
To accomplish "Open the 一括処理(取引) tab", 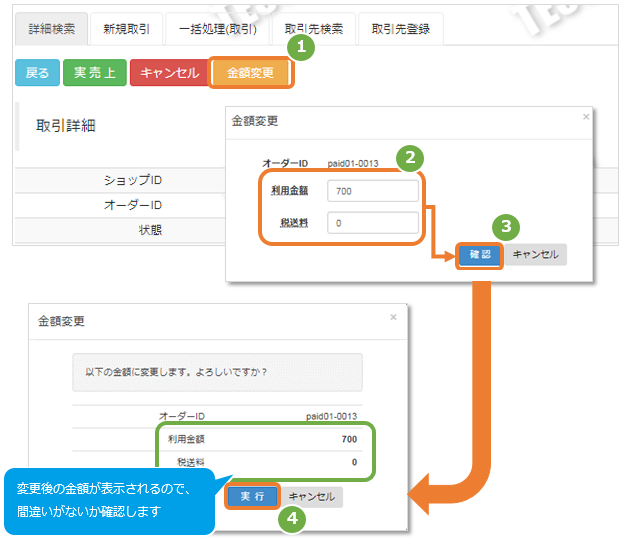I will coord(218,29).
